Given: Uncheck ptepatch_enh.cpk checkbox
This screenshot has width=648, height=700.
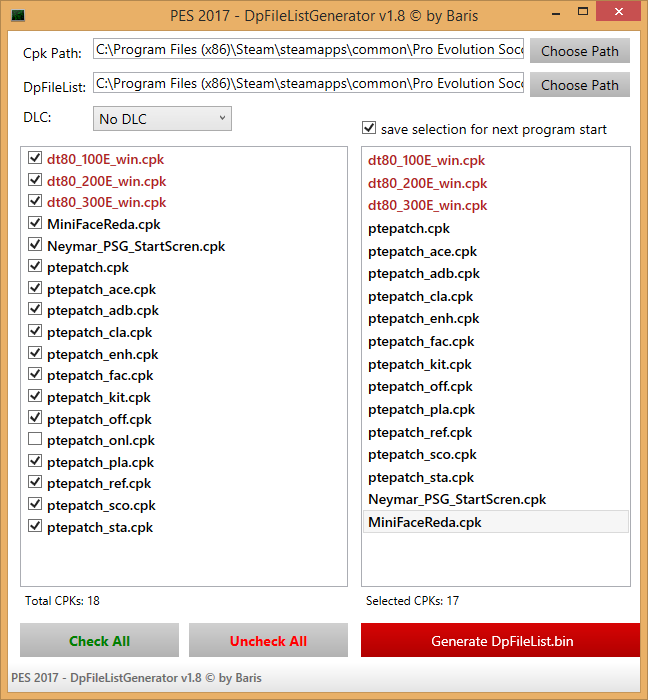Looking at the screenshot, I should coord(35,353).
